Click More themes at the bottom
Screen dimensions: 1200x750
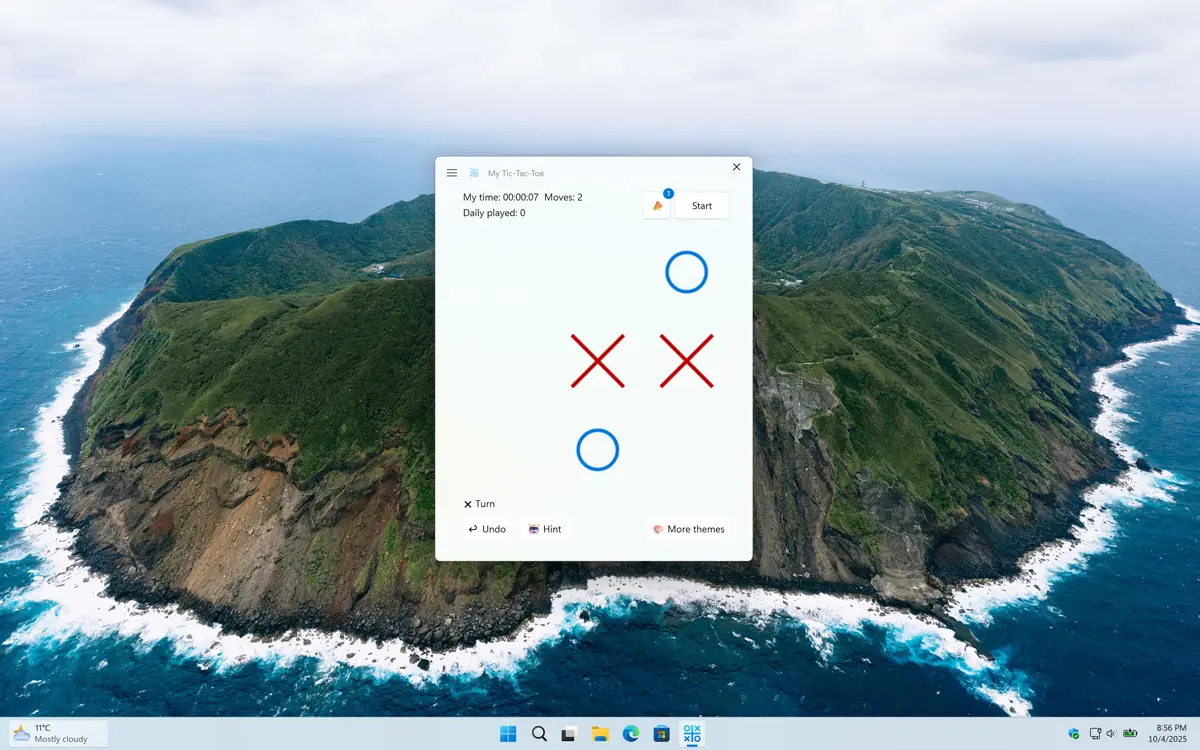(x=694, y=529)
